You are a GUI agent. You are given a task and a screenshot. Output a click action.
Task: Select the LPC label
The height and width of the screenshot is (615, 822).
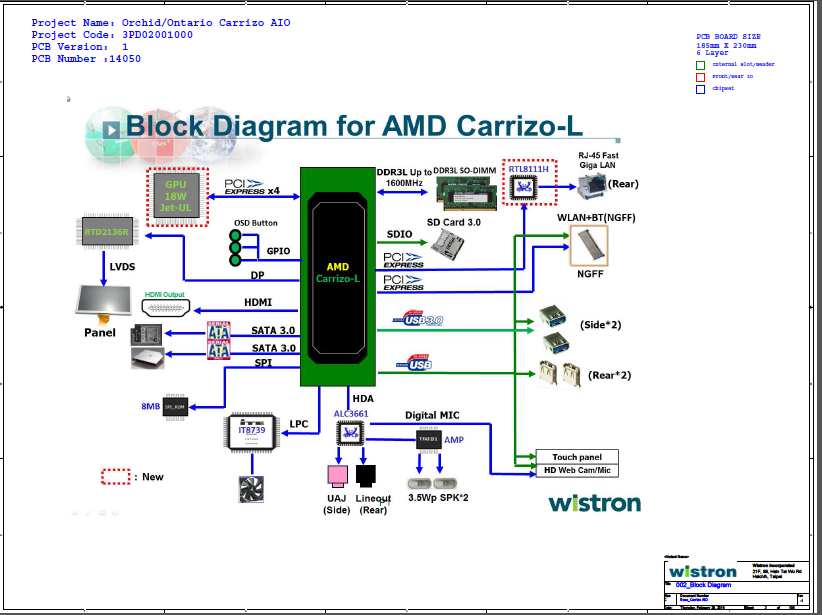299,424
